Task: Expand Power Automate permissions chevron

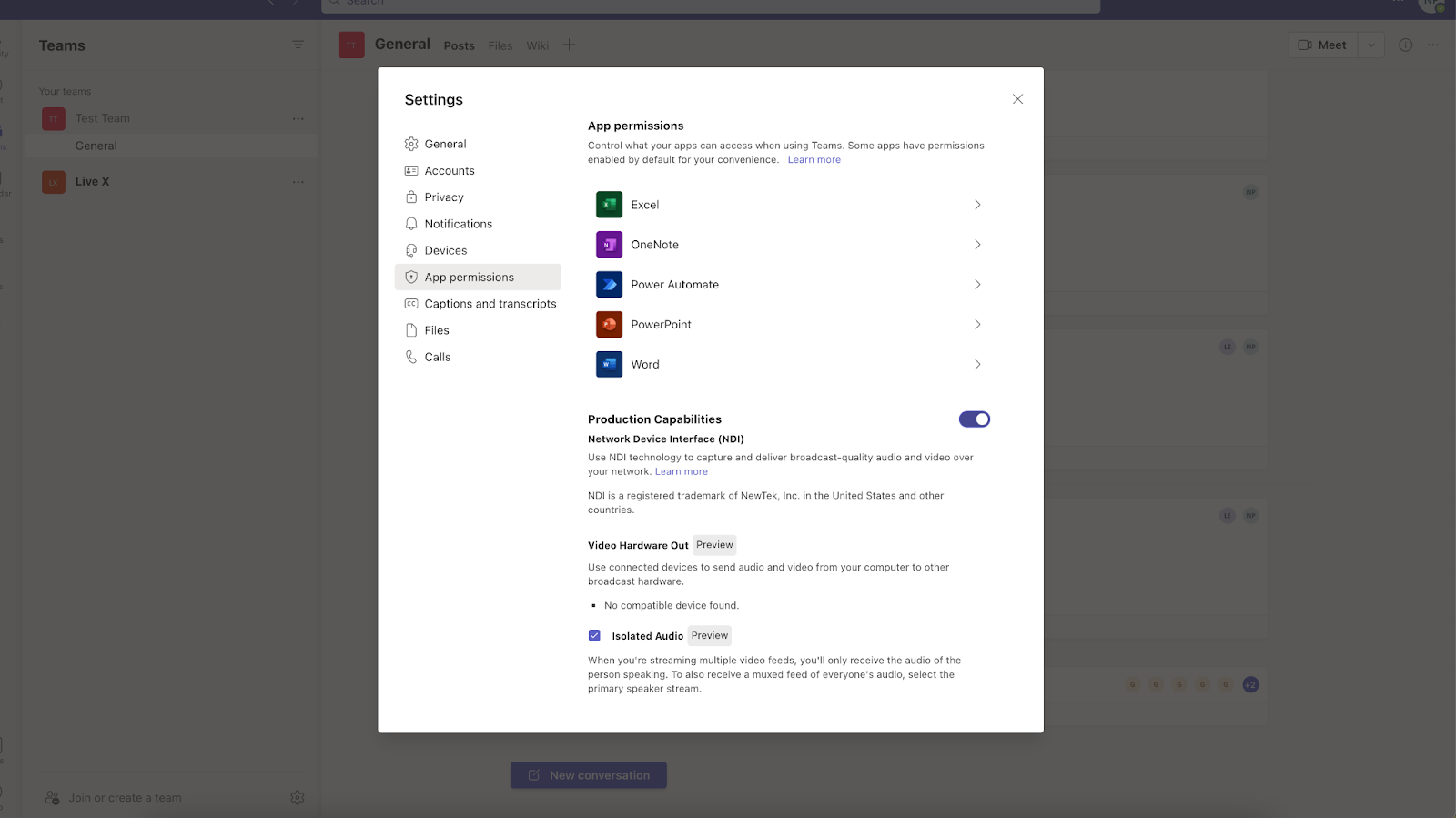Action: click(x=977, y=285)
